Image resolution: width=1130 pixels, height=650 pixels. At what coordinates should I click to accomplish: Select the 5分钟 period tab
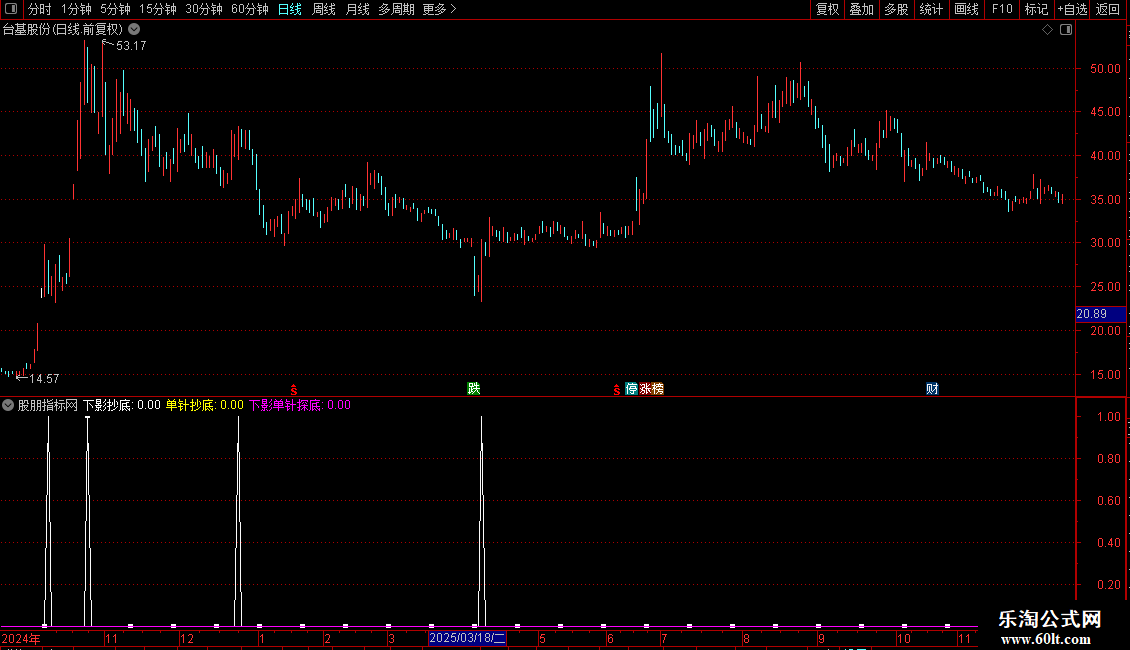pyautogui.click(x=115, y=9)
